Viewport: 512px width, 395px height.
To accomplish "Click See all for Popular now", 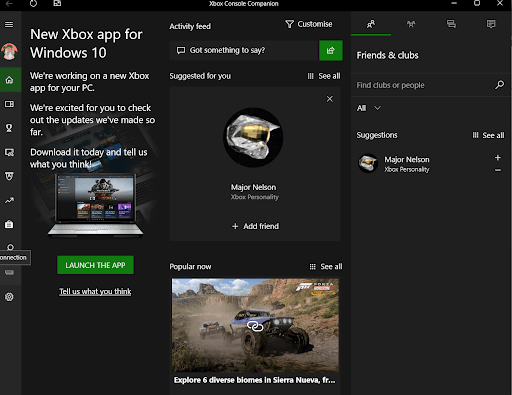I will (326, 267).
